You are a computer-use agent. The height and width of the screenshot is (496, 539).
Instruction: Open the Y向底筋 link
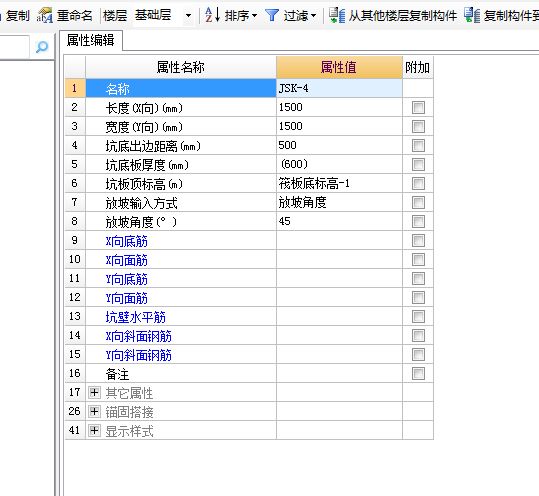point(126,279)
